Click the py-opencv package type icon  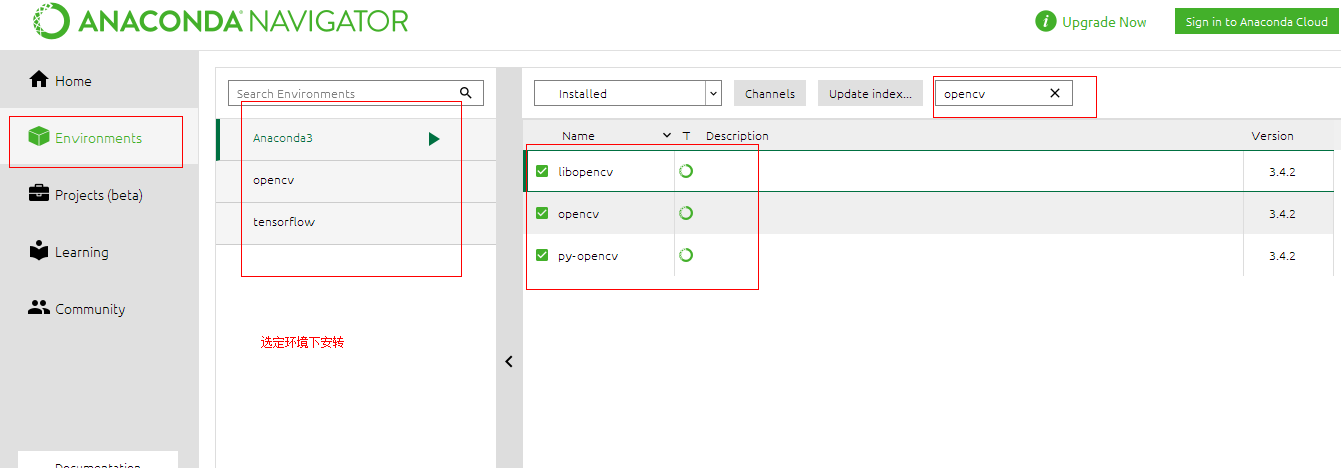tap(686, 255)
